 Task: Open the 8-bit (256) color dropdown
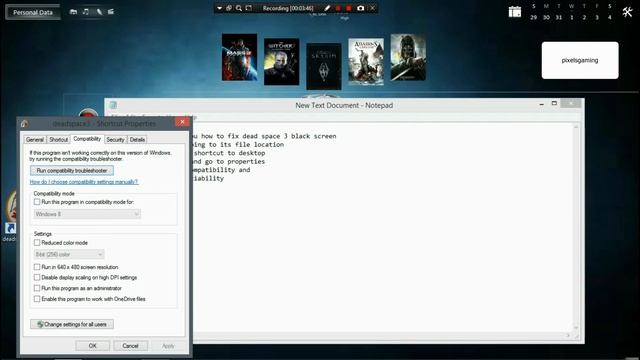[x=69, y=254]
